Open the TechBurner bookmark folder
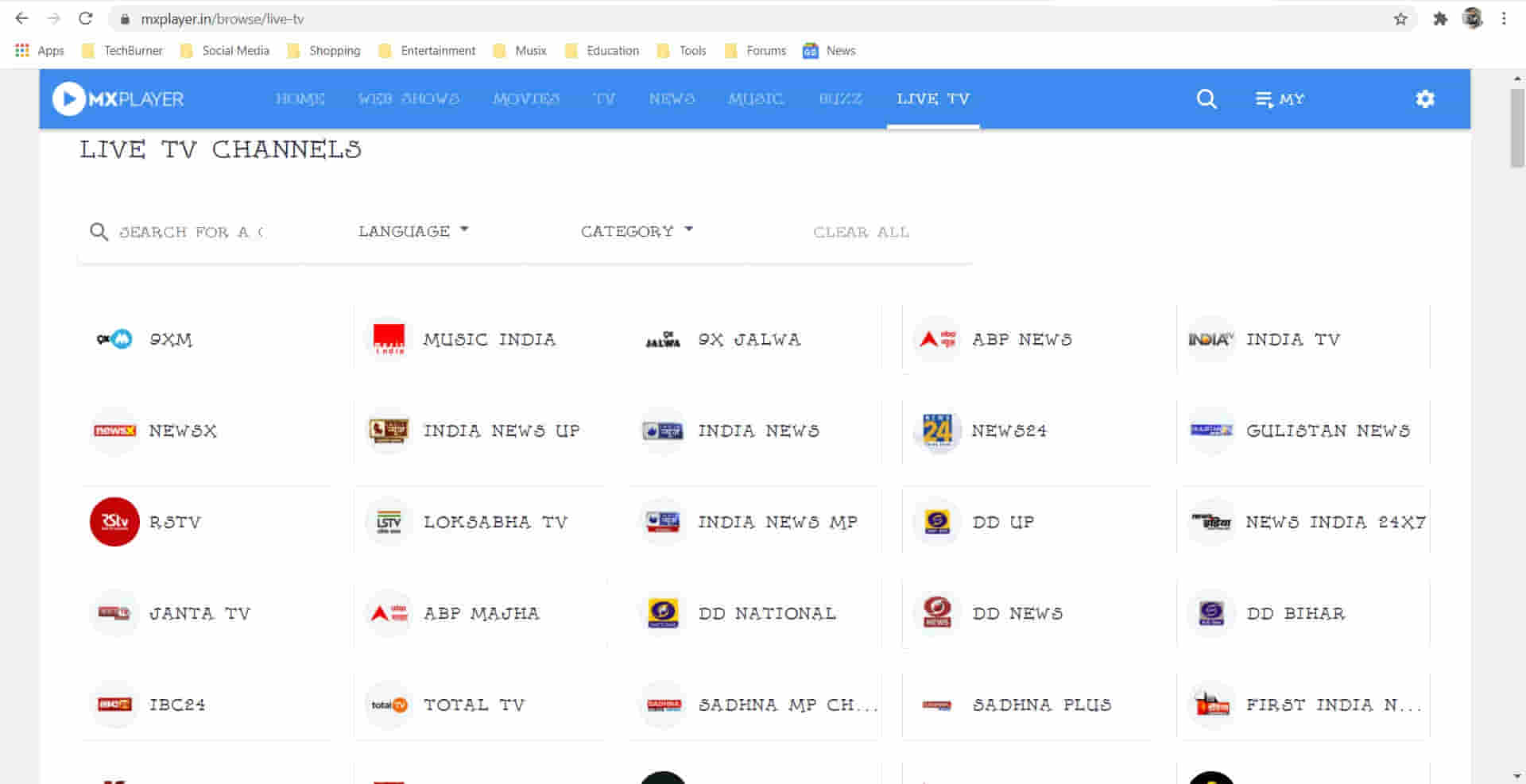Image resolution: width=1526 pixels, height=784 pixels. coord(122,51)
